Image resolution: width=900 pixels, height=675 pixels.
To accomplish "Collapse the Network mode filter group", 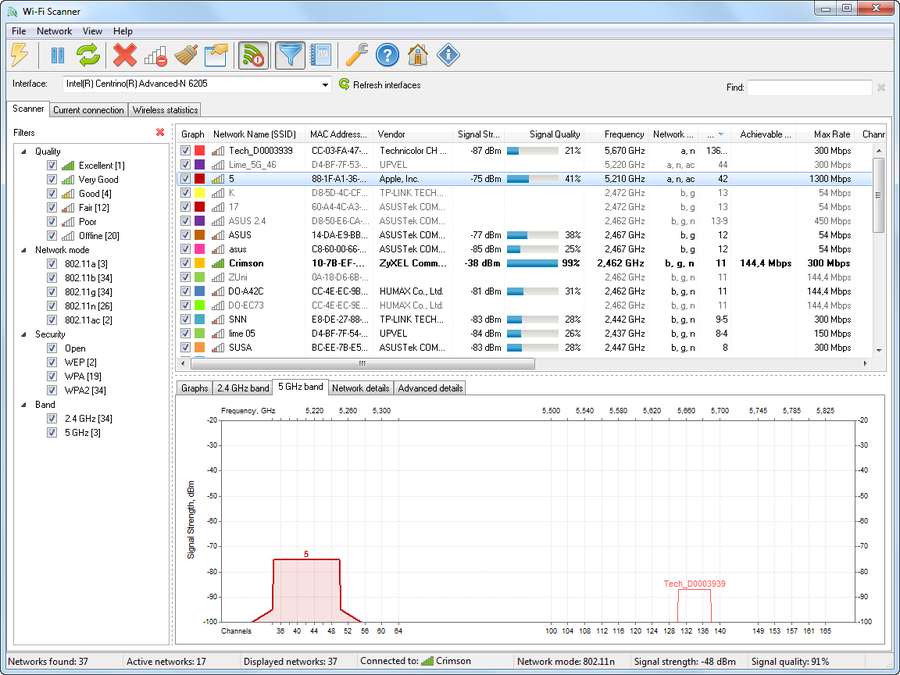I will click(x=24, y=250).
